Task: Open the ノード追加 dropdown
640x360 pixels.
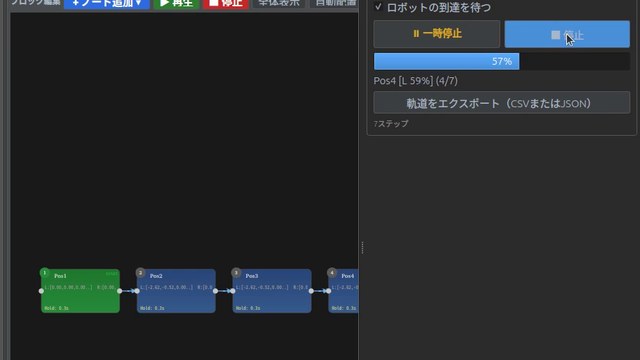Action: click(107, 3)
